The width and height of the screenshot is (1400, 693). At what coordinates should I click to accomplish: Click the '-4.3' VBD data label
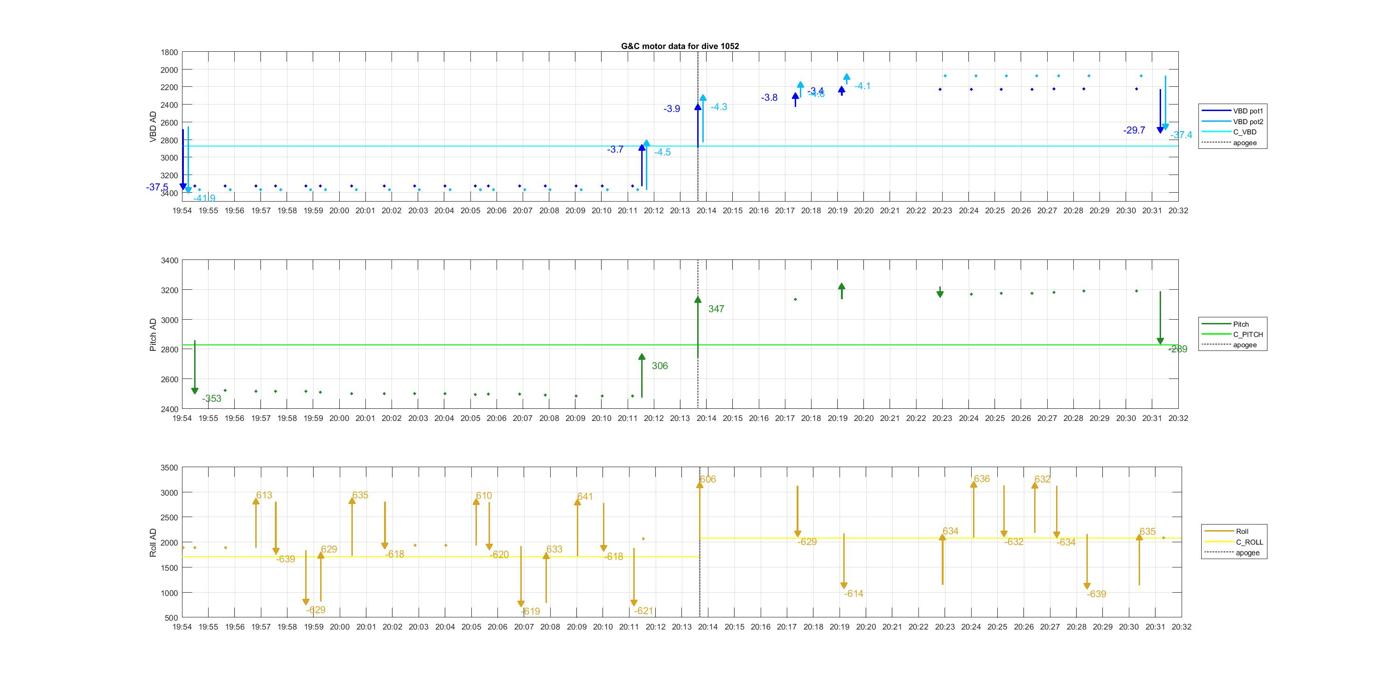(719, 107)
